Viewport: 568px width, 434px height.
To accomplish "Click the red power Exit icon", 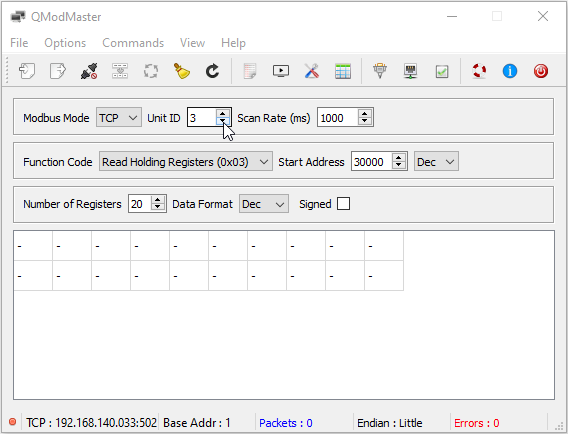I will (541, 71).
